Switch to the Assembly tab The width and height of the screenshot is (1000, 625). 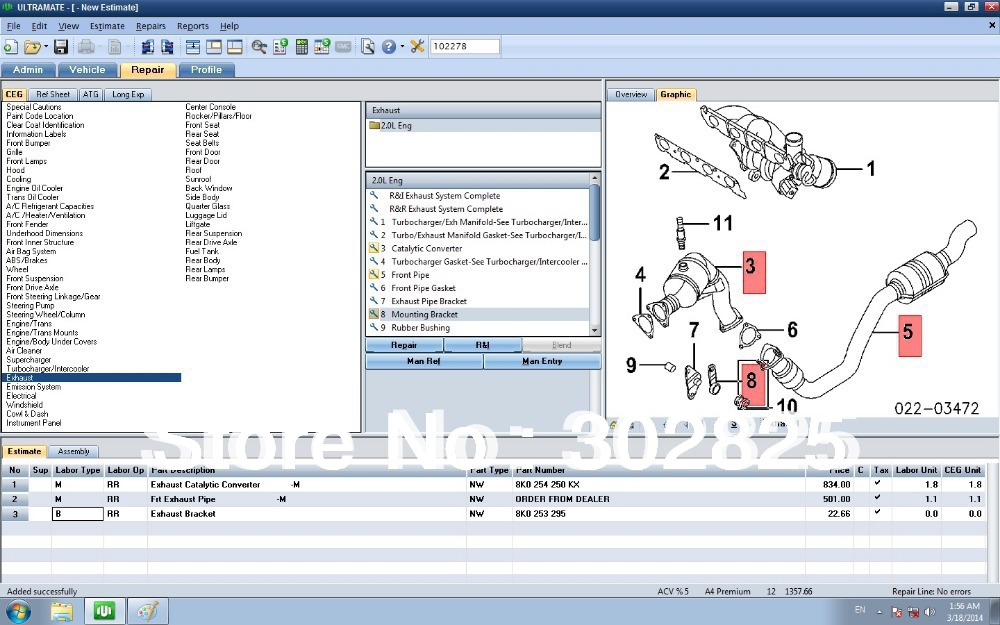(73, 452)
